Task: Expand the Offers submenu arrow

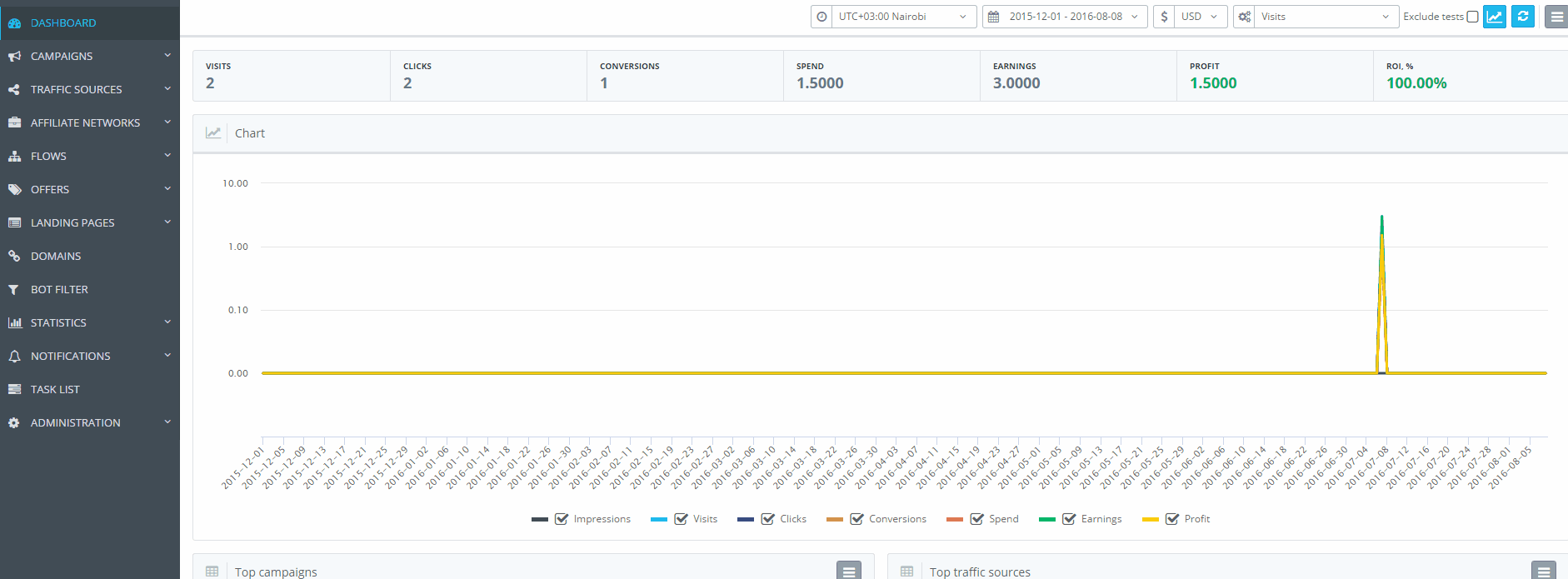Action: tap(167, 189)
